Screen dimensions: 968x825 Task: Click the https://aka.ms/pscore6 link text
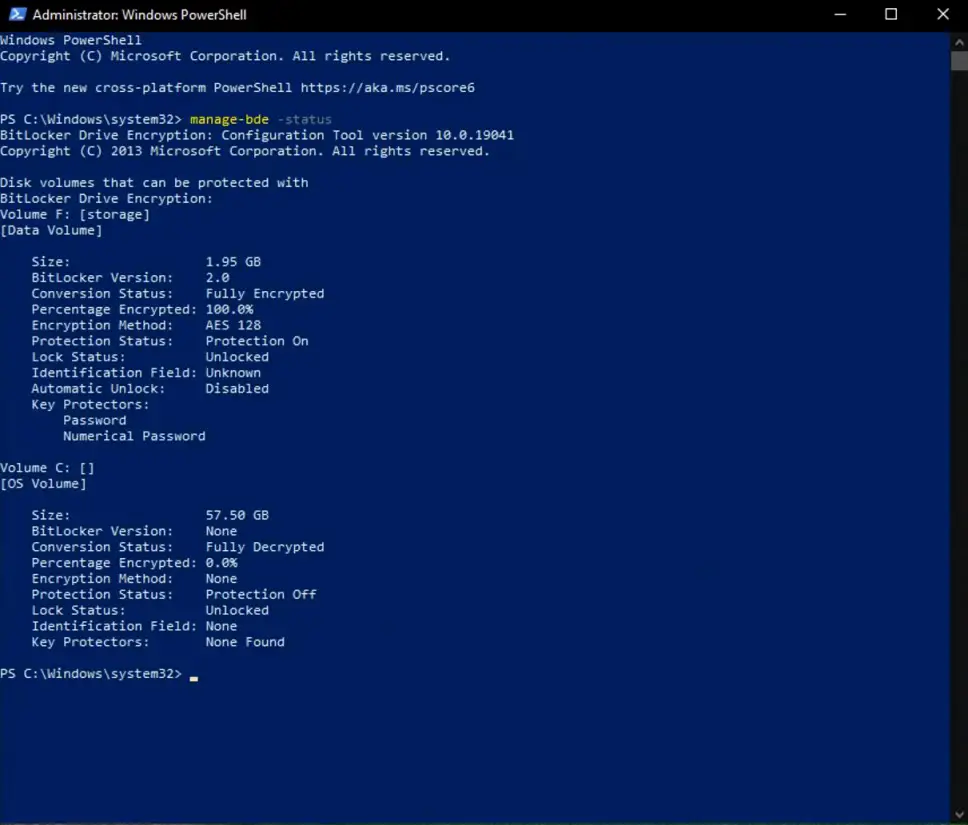[388, 88]
